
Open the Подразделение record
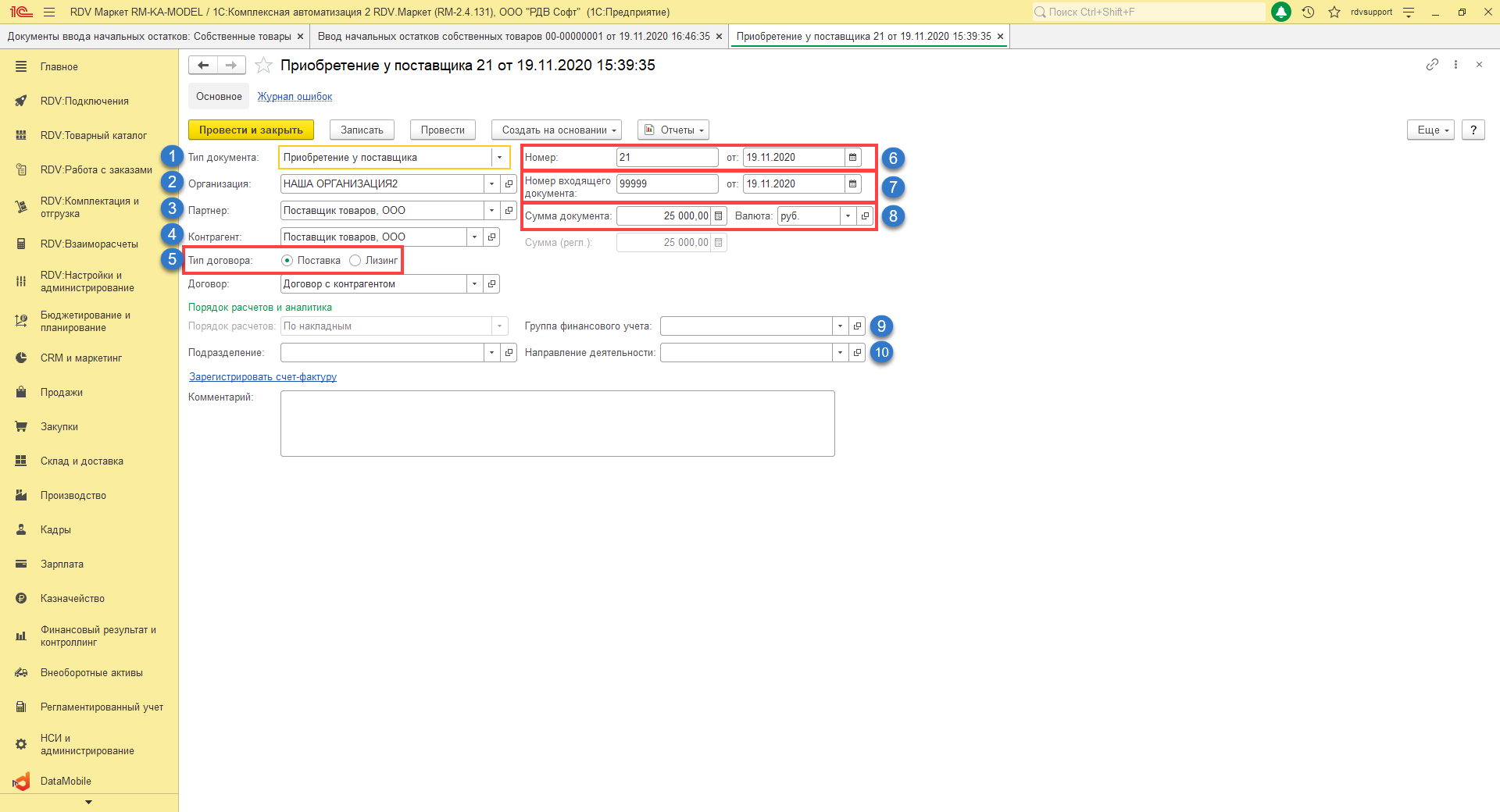pyautogui.click(x=509, y=353)
